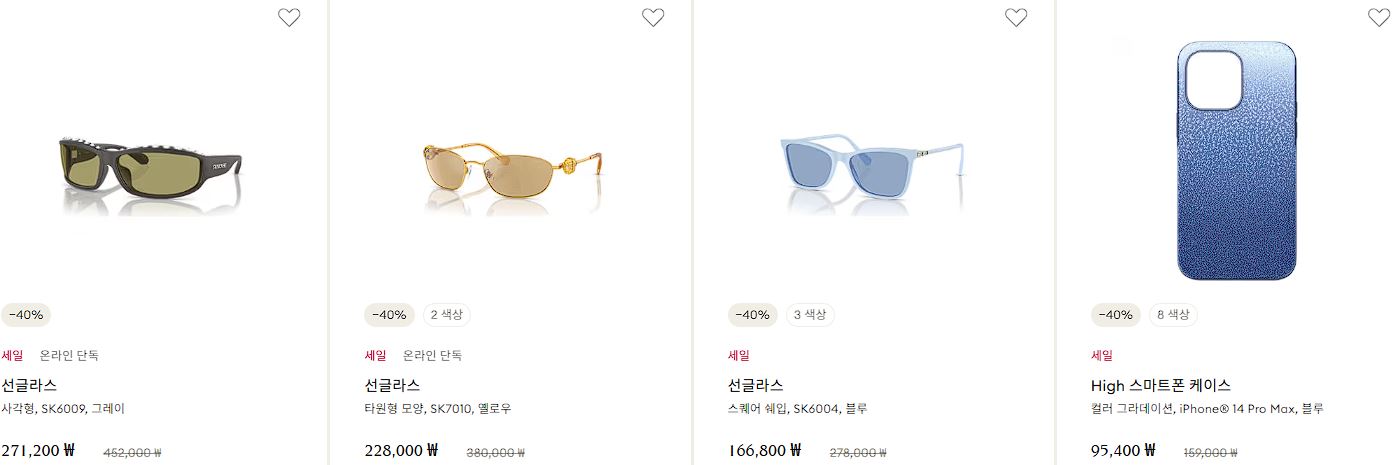This screenshot has height=465, width=1398.
Task: Show the 2 색상 color options
Action: tap(447, 315)
